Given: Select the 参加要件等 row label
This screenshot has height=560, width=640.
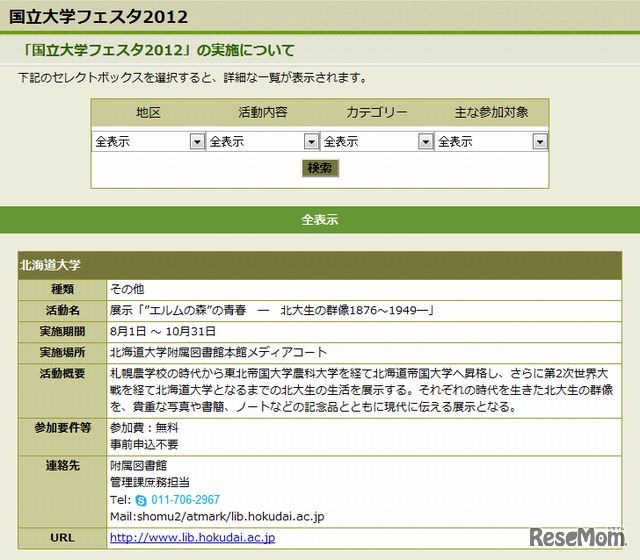Looking at the screenshot, I should pyautogui.click(x=62, y=428).
